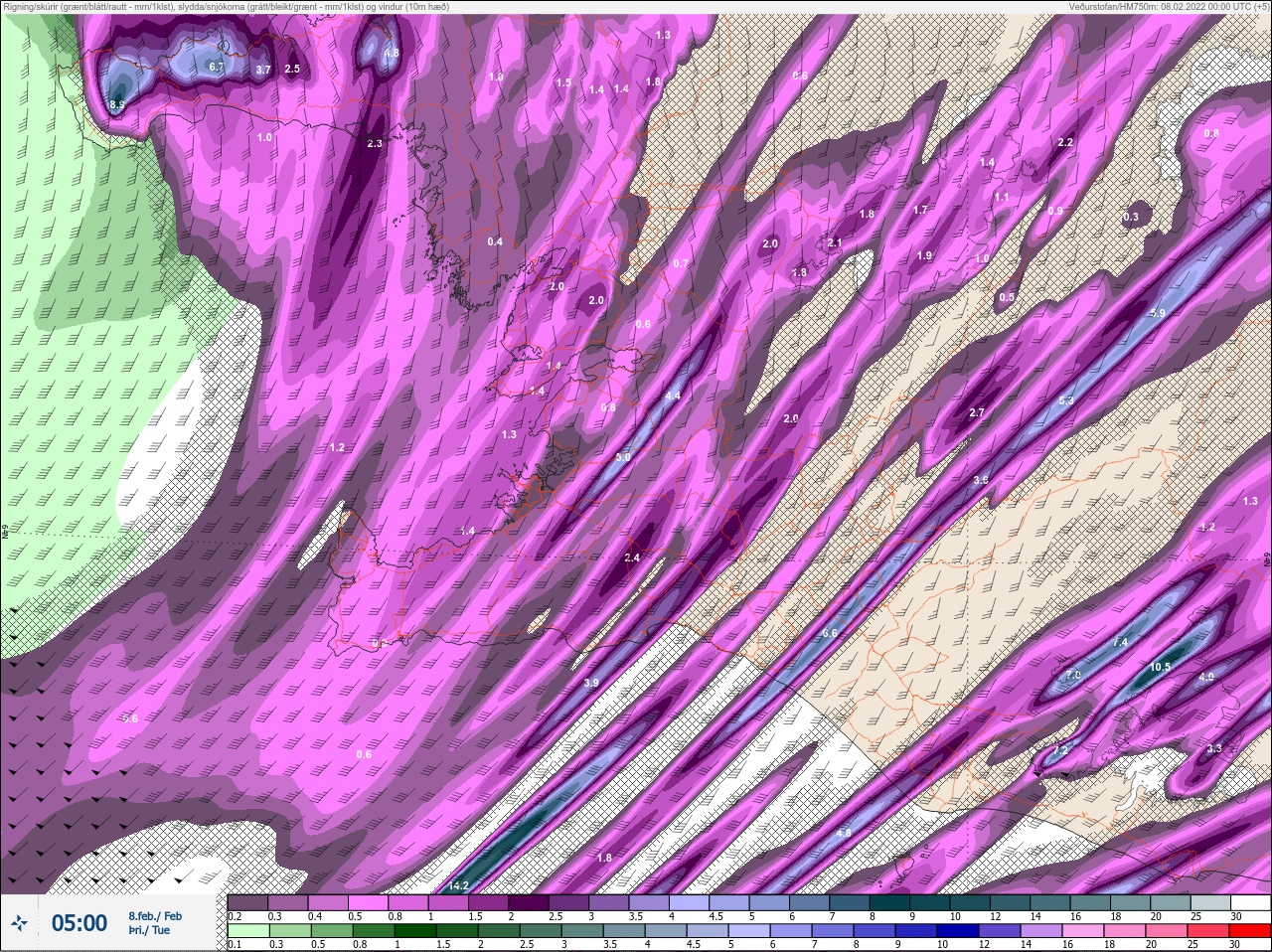Click the 10.5 precipitation value on map
Viewport: 1272px width, 952px height.
1160,667
